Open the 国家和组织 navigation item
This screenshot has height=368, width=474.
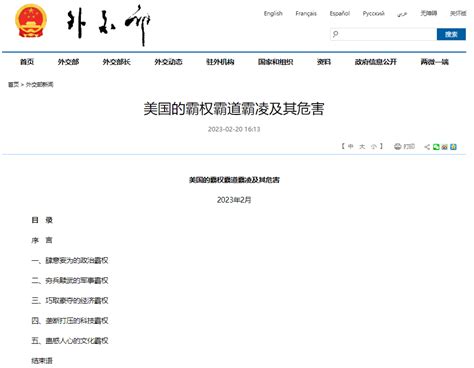coord(275,62)
